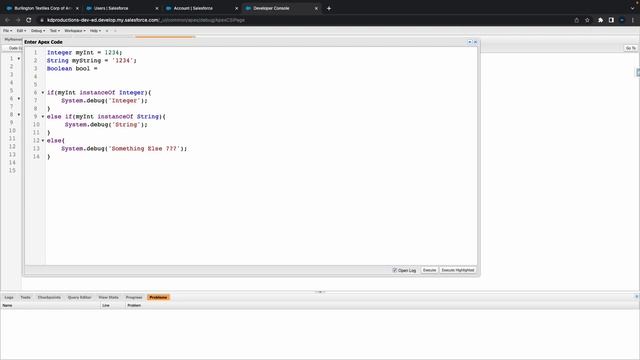The image size is (640, 360).
Task: Click the bottom panel splitter collapse handle
Action: click(x=320, y=292)
